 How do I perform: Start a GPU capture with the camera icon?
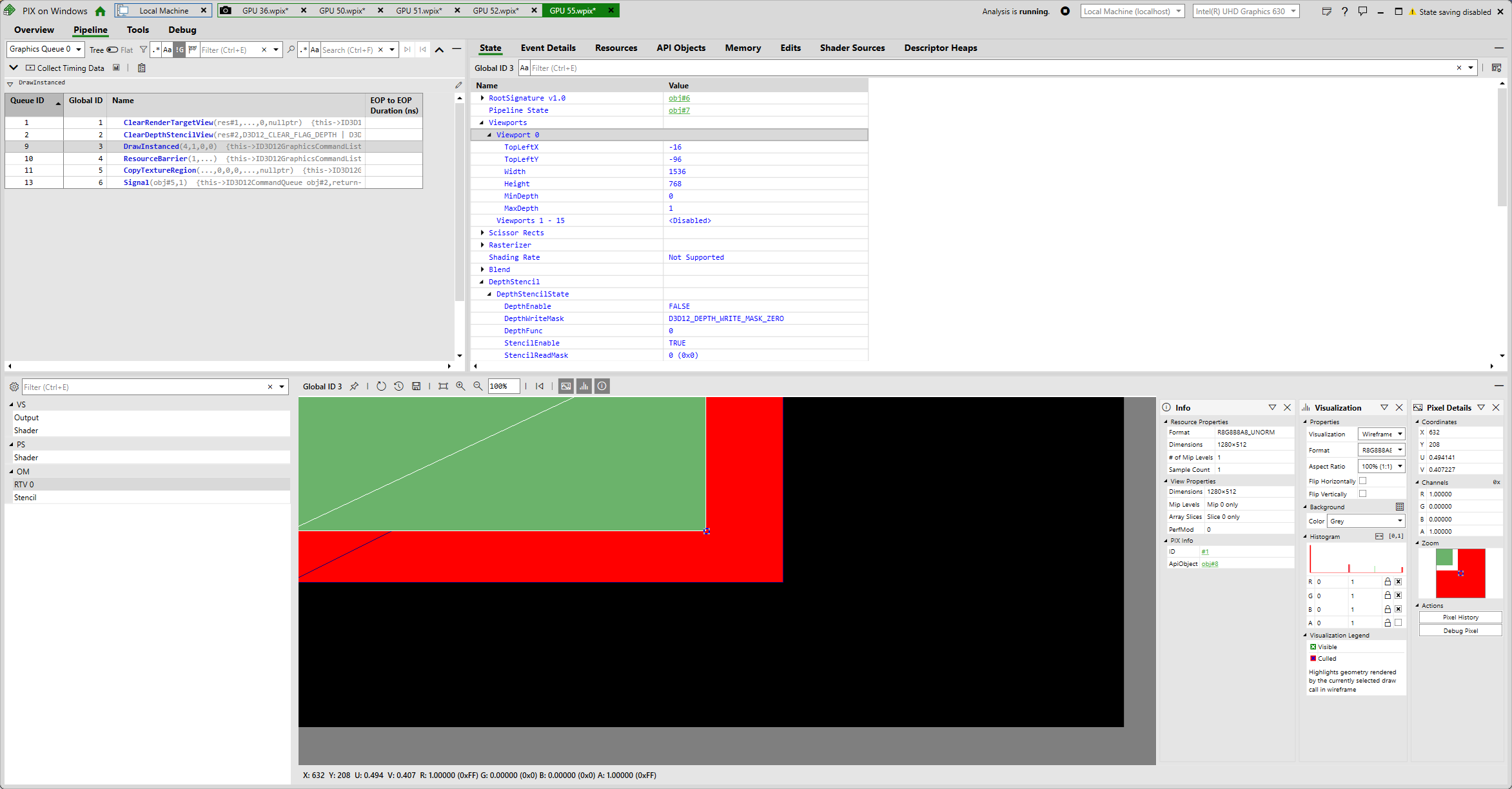click(225, 10)
